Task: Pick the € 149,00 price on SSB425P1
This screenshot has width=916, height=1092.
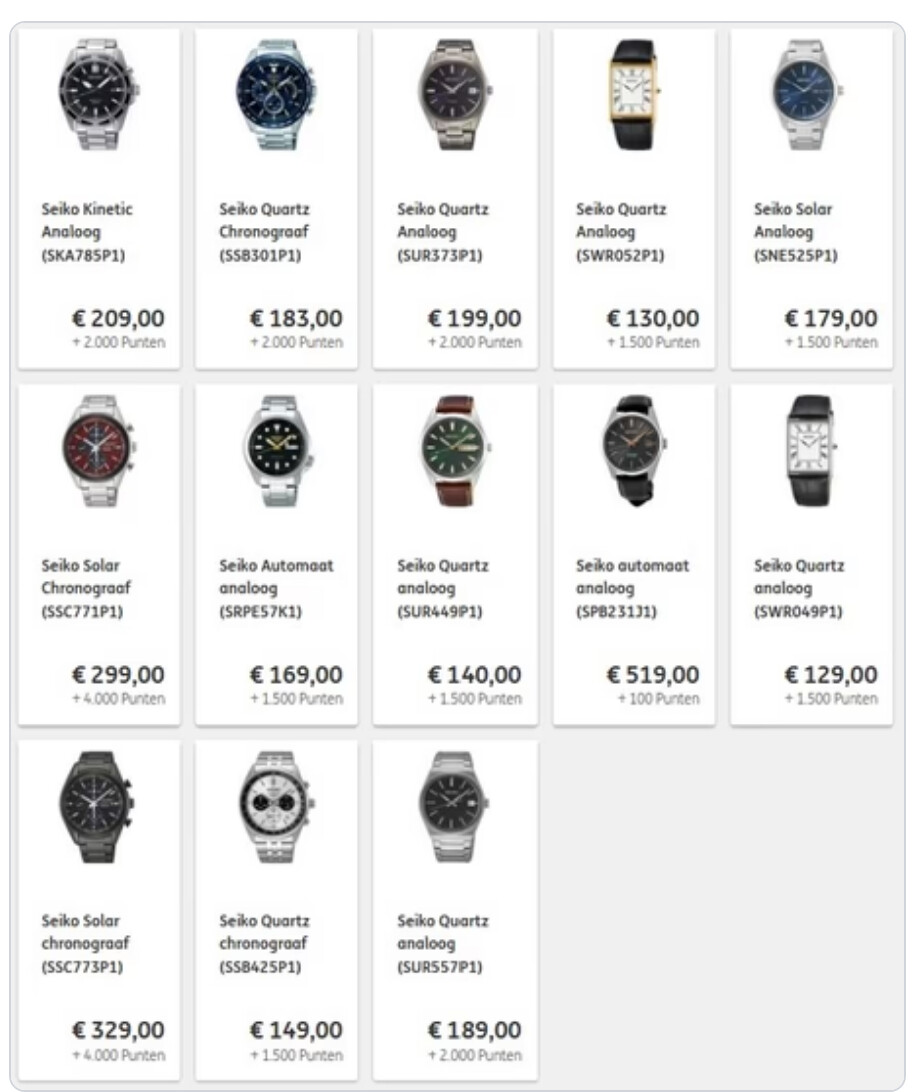Action: click(x=296, y=1029)
